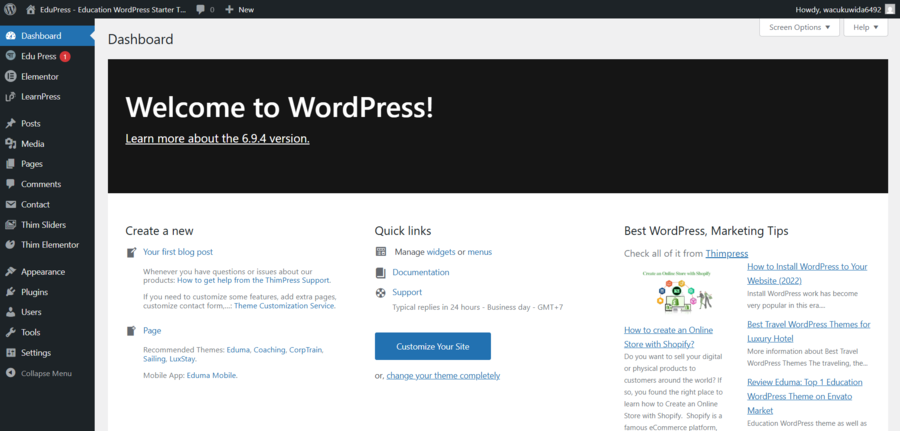Open user avatar beside Howdy text

(889, 9)
